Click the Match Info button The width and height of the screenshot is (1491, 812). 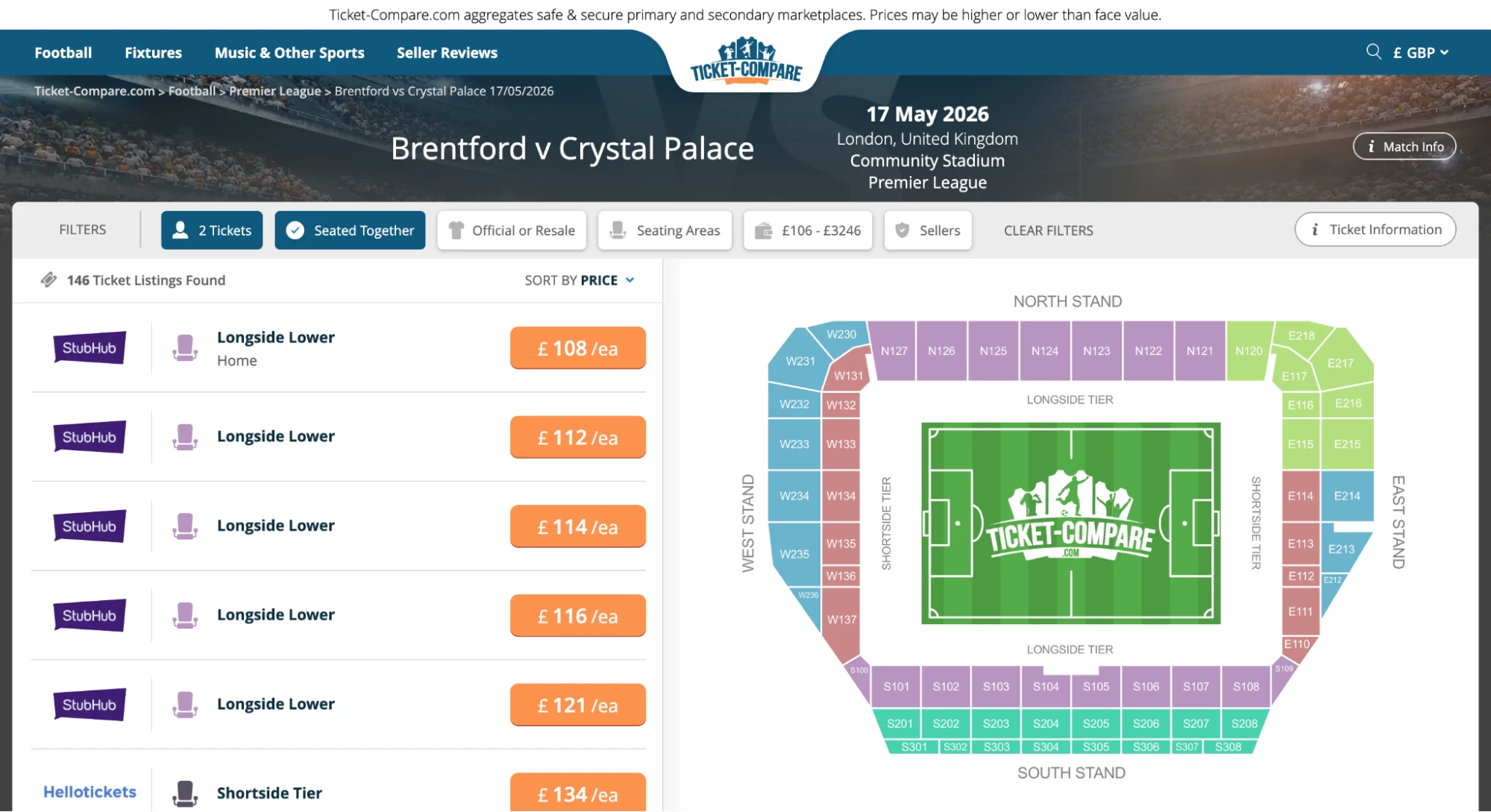[x=1404, y=146]
